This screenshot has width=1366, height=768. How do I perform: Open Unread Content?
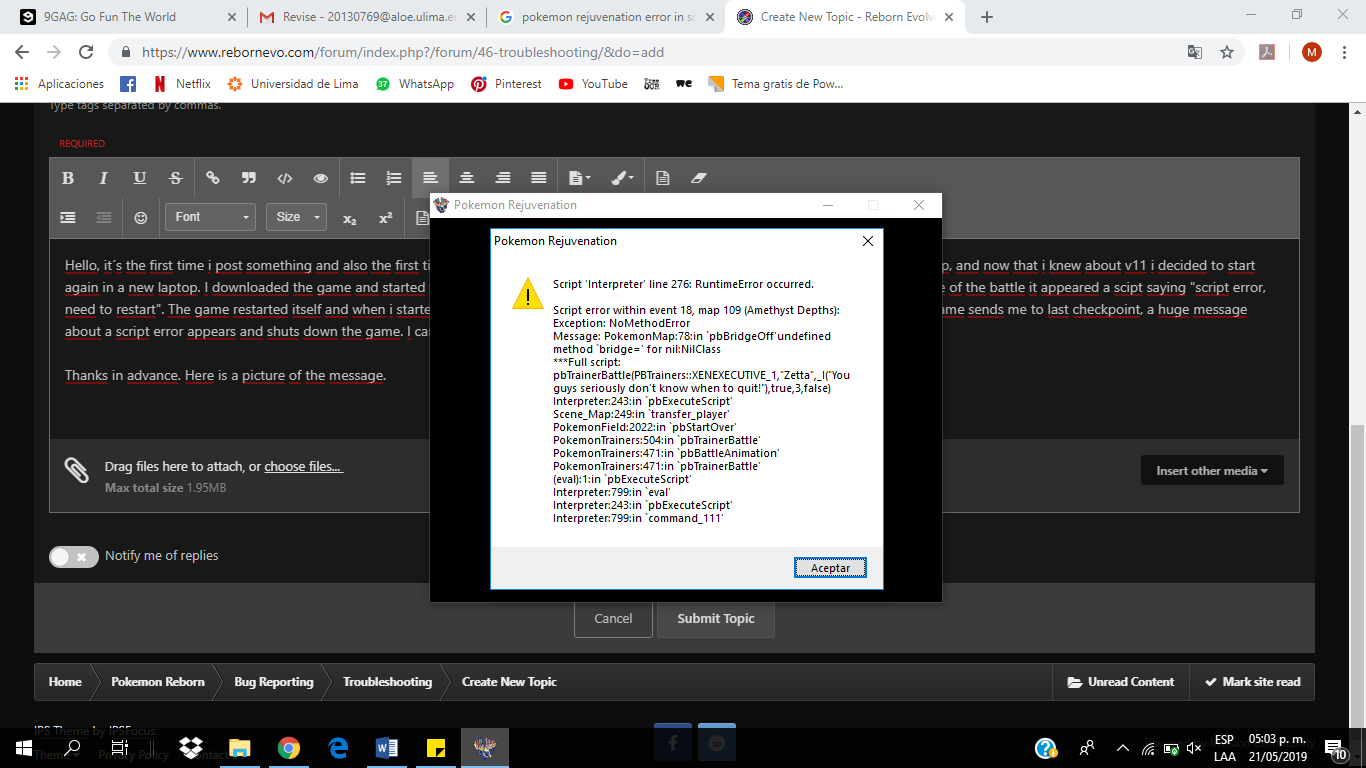1121,682
